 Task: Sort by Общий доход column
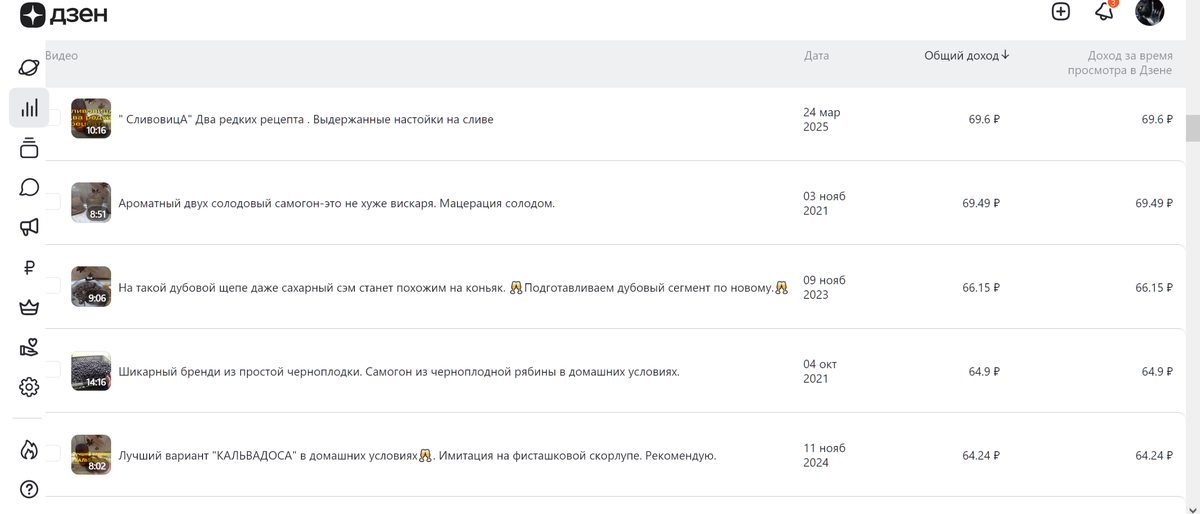(x=966, y=56)
